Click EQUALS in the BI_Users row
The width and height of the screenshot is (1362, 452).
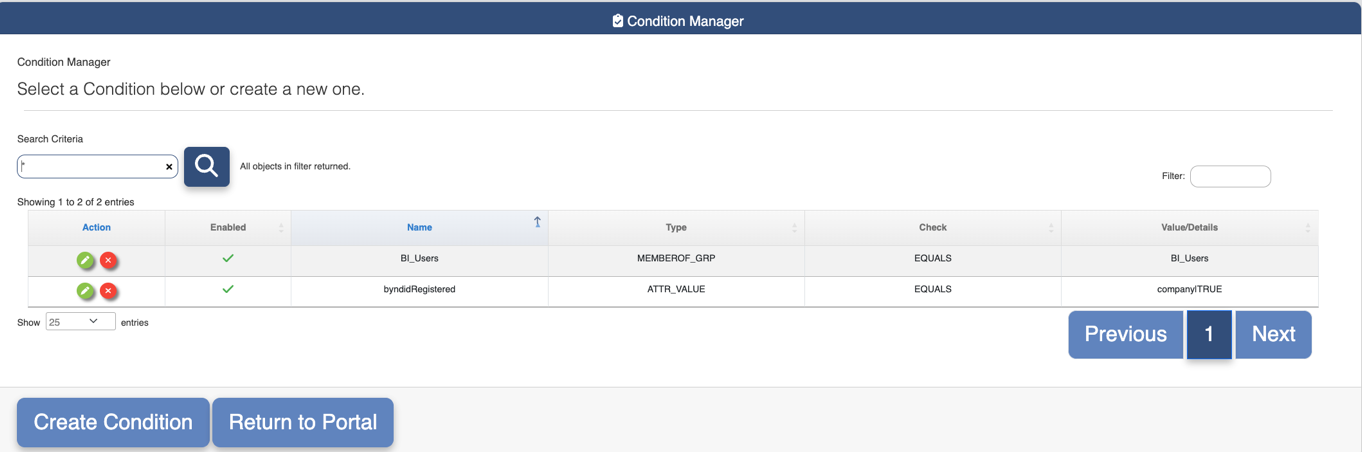[x=933, y=258]
